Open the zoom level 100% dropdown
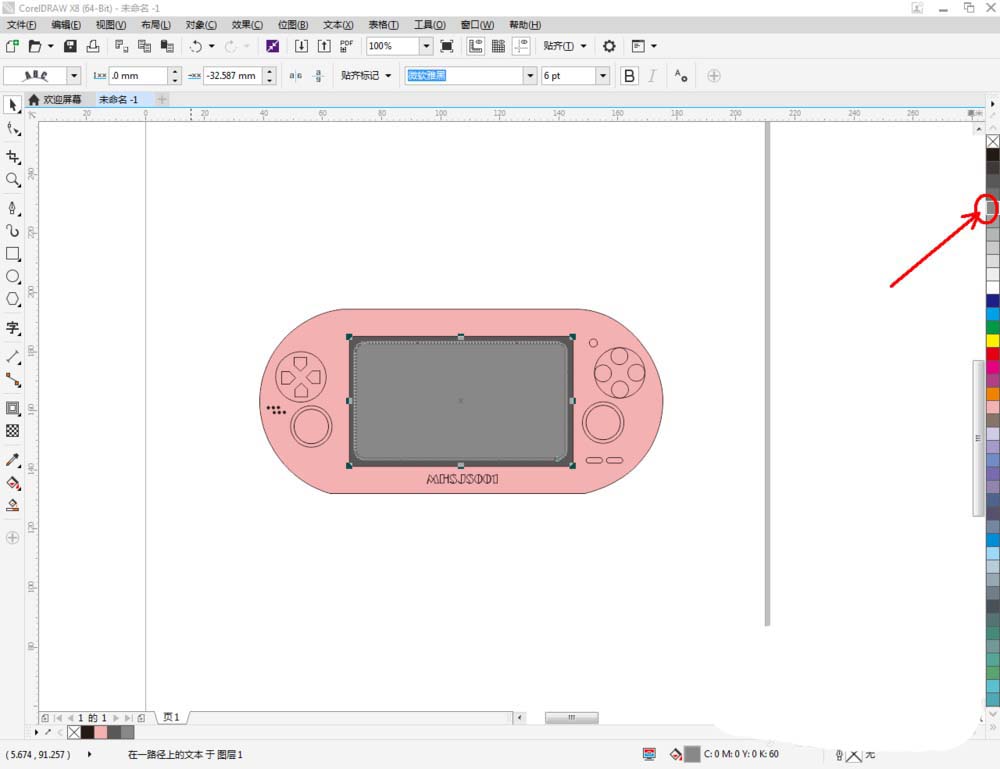The height and width of the screenshot is (769, 1000). 426,46
